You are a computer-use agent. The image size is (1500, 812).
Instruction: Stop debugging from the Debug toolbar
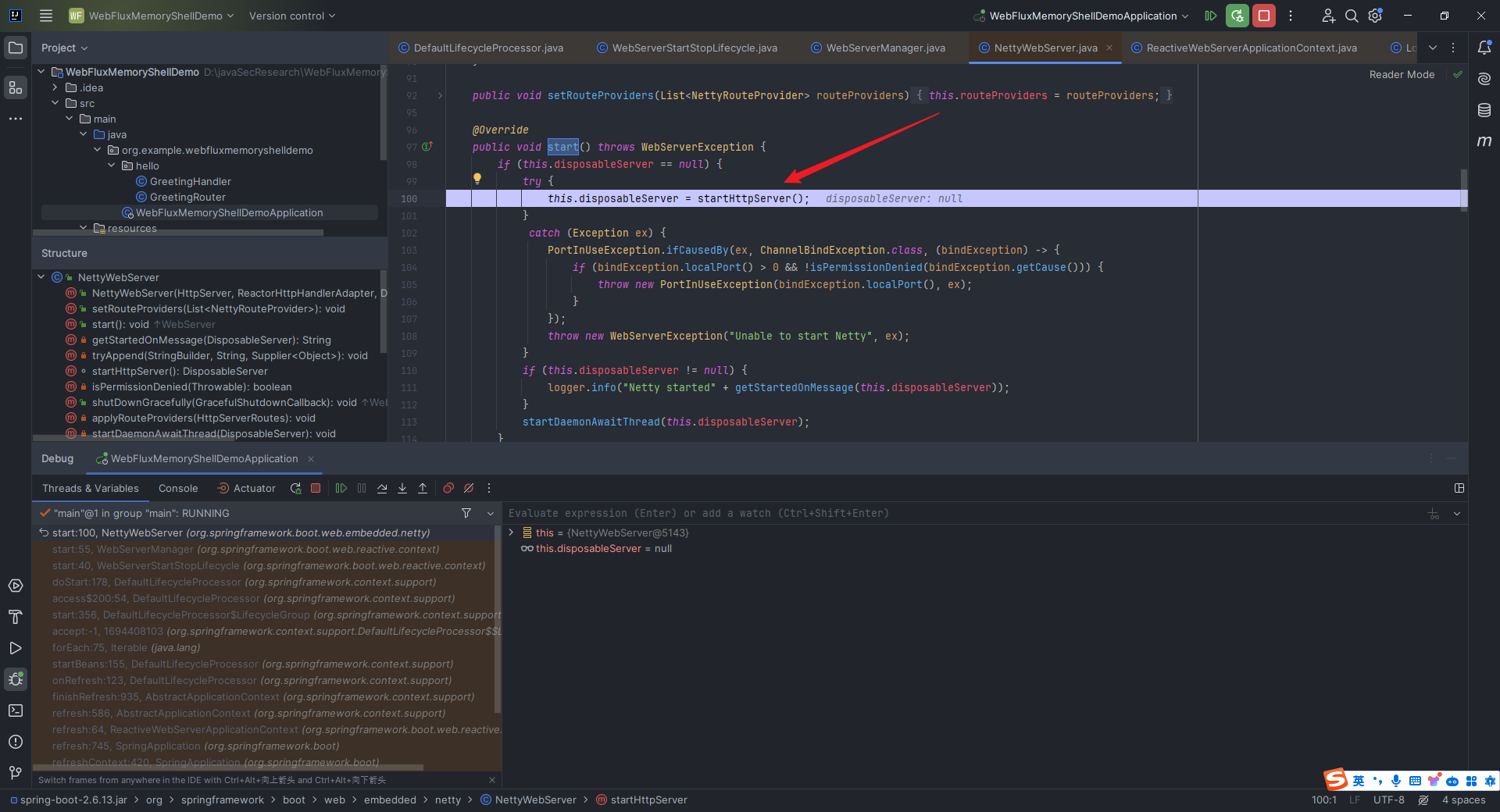tap(316, 488)
